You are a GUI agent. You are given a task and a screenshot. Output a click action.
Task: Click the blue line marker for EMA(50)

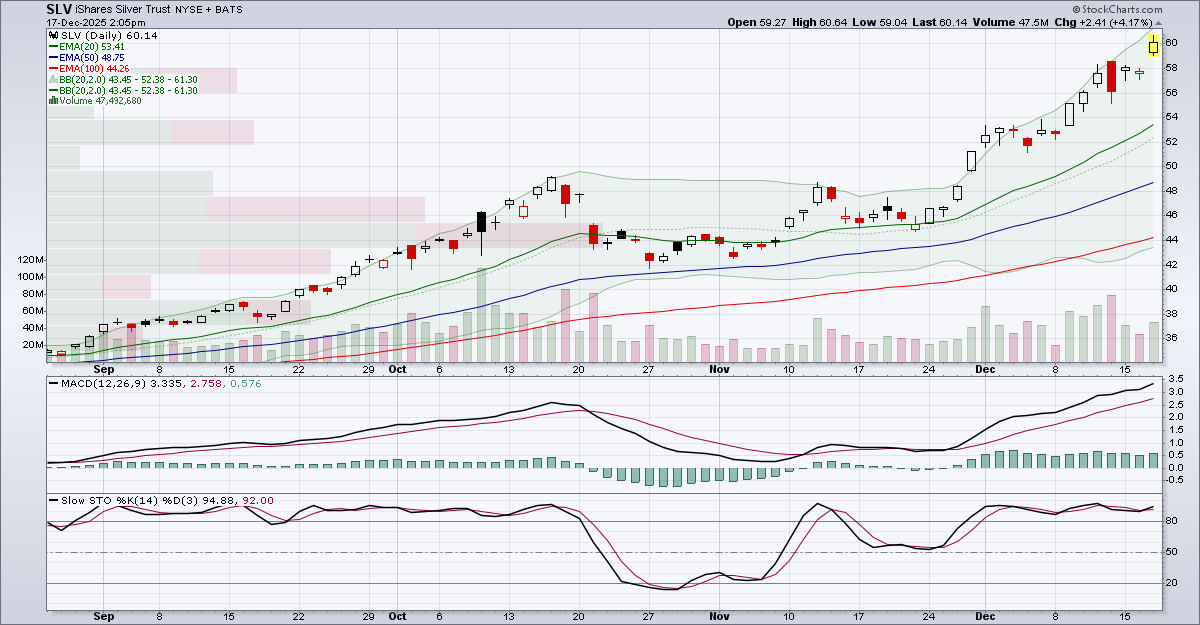click(x=52, y=57)
